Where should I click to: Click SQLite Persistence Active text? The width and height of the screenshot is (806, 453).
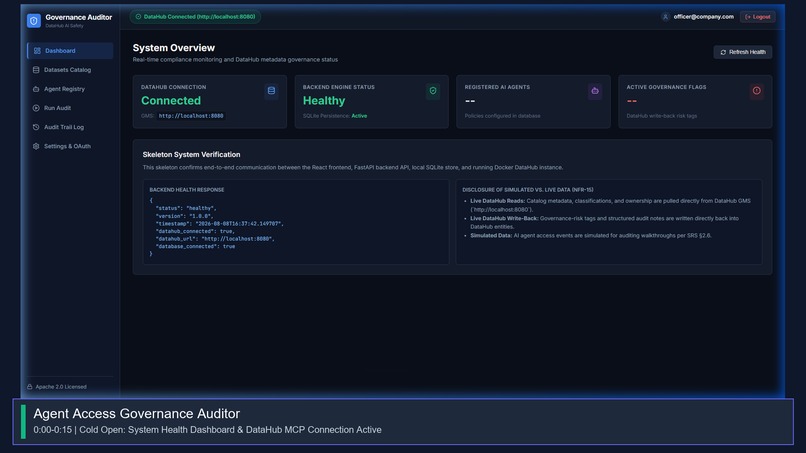(335, 116)
